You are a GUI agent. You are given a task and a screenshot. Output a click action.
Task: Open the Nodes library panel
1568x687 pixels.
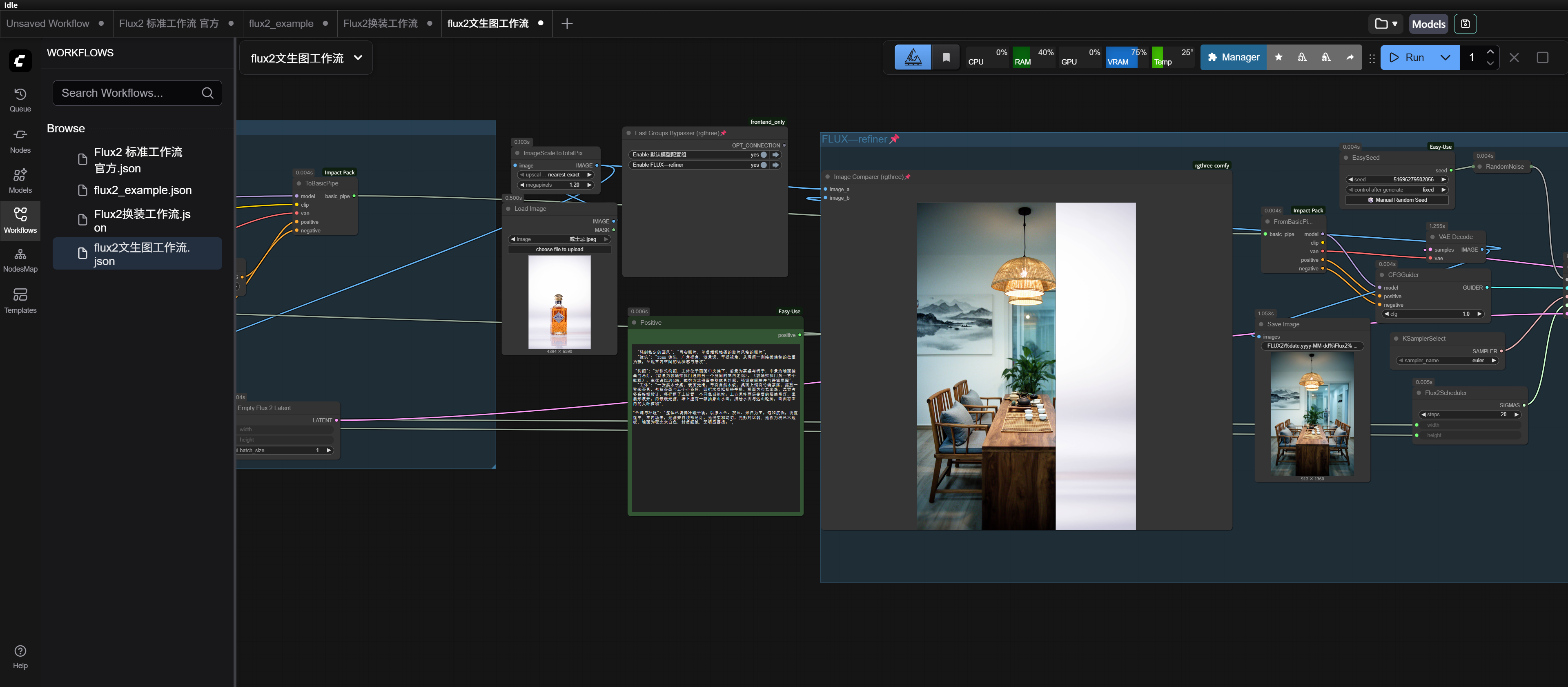[x=20, y=140]
